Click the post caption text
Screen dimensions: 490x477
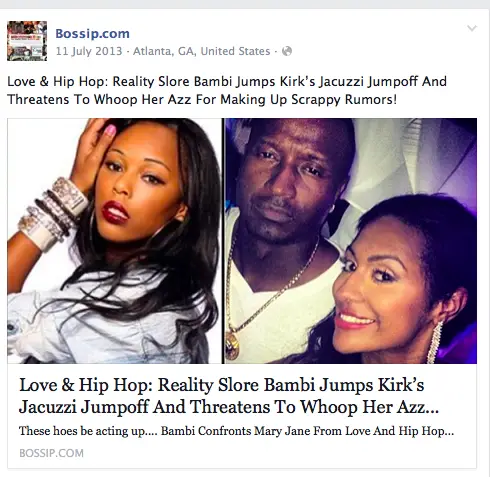227,90
